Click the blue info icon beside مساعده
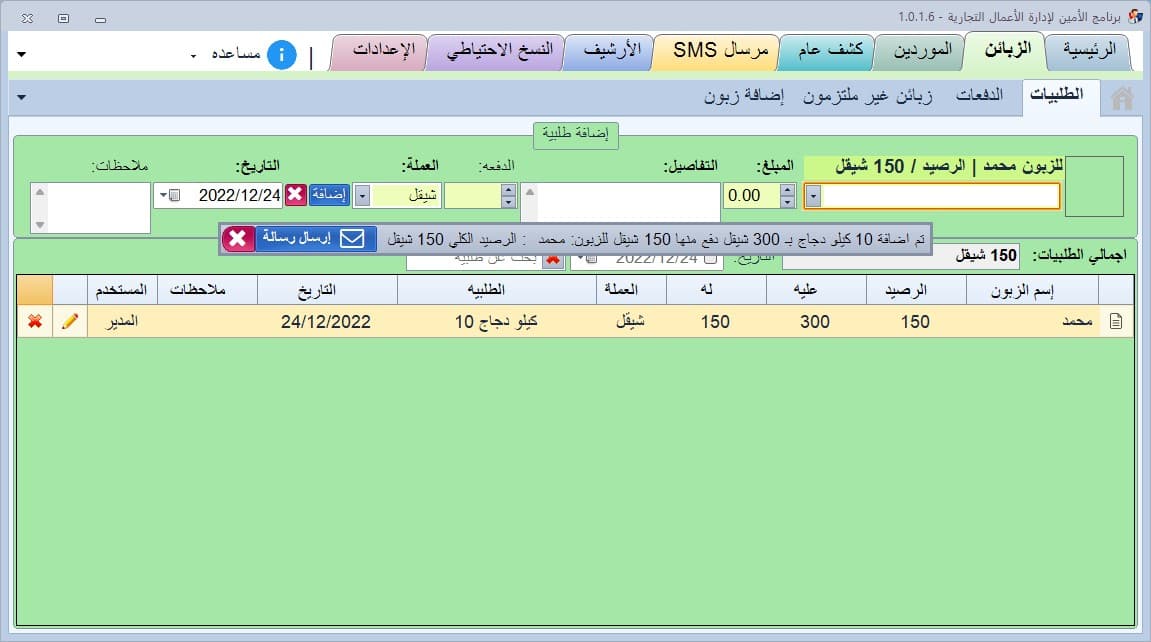 pyautogui.click(x=281, y=55)
